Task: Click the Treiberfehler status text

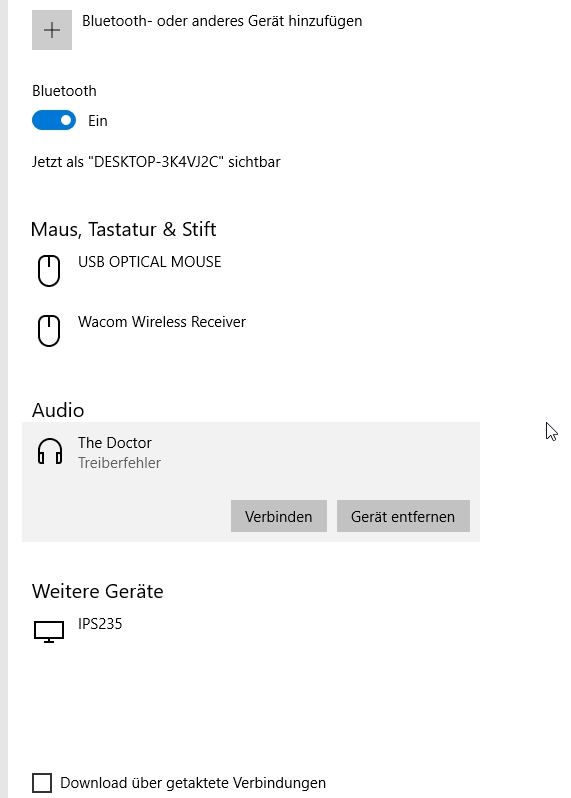Action: pyautogui.click(x=119, y=463)
